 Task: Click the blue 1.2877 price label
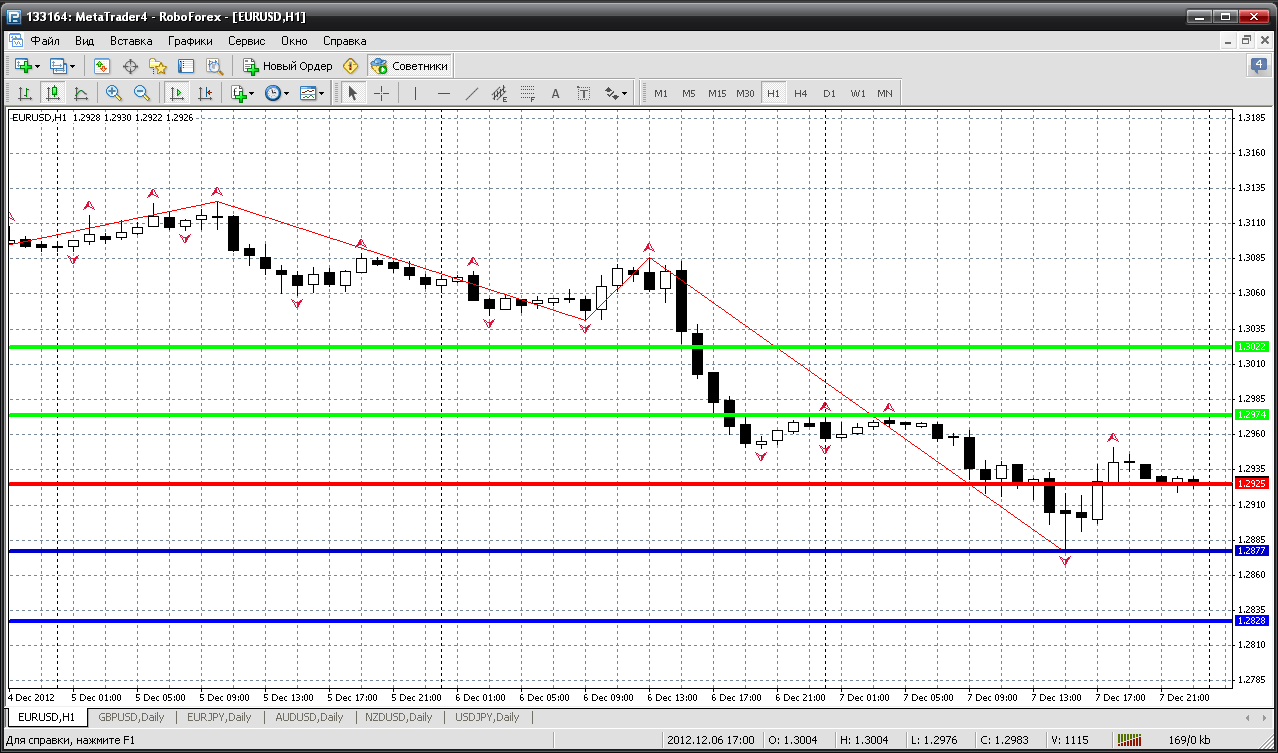point(1253,551)
